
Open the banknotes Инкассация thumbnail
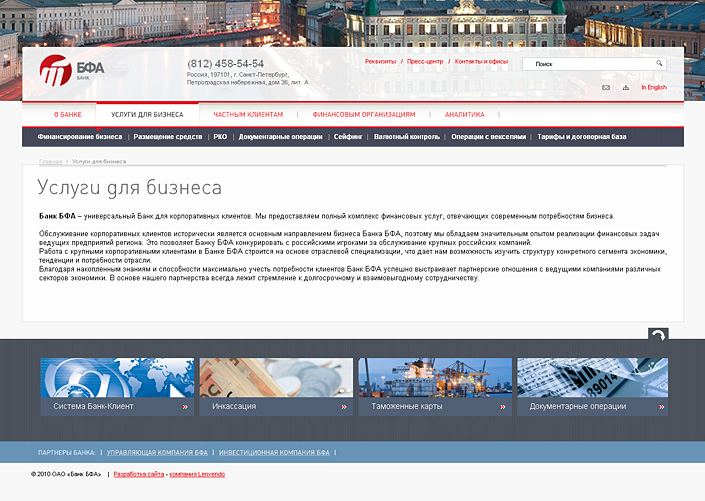click(276, 377)
